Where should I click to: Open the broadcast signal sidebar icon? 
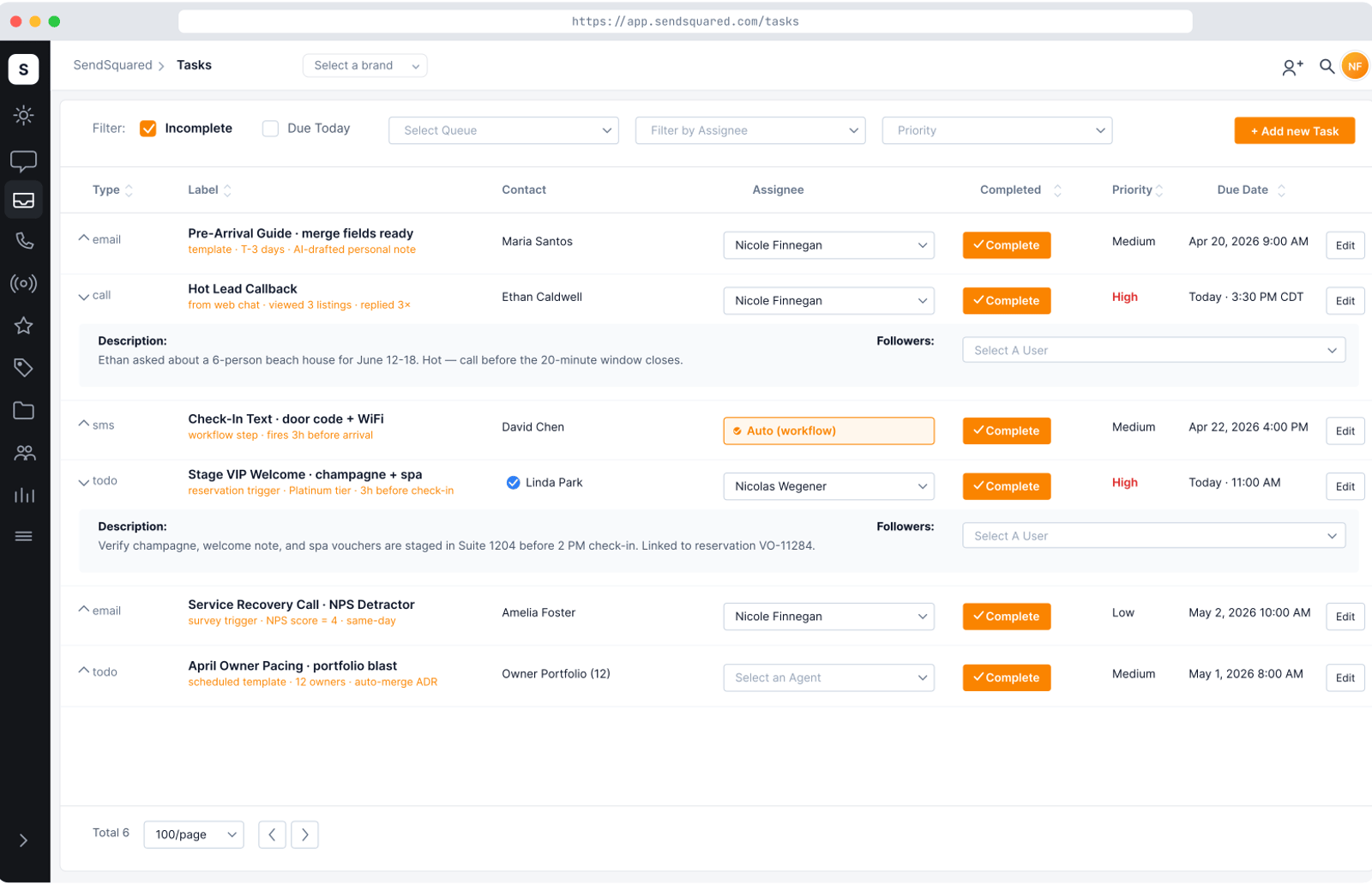pos(23,284)
